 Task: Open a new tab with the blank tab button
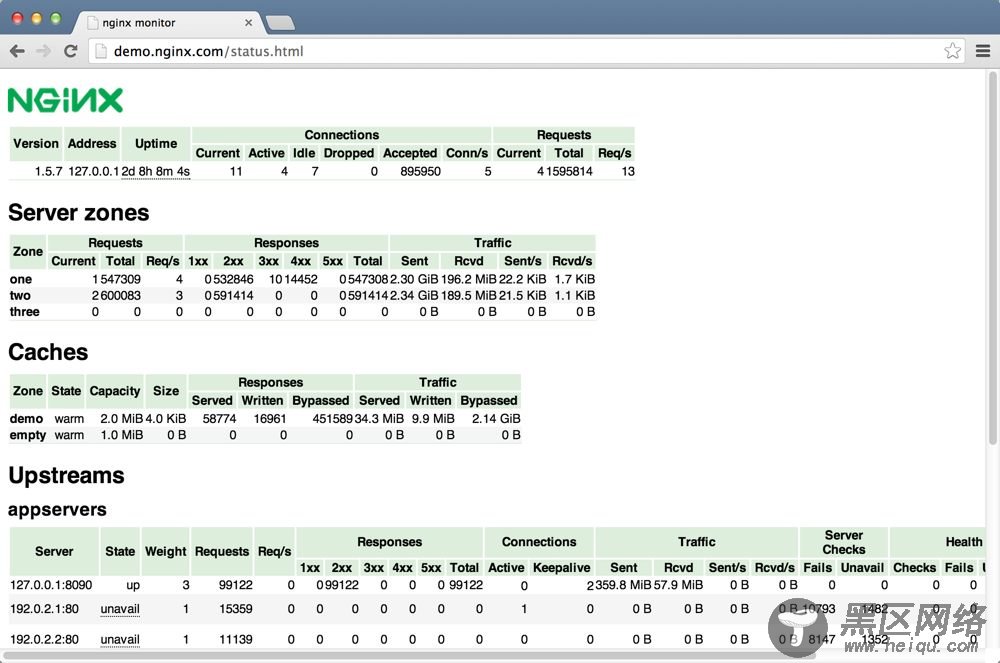(x=280, y=24)
